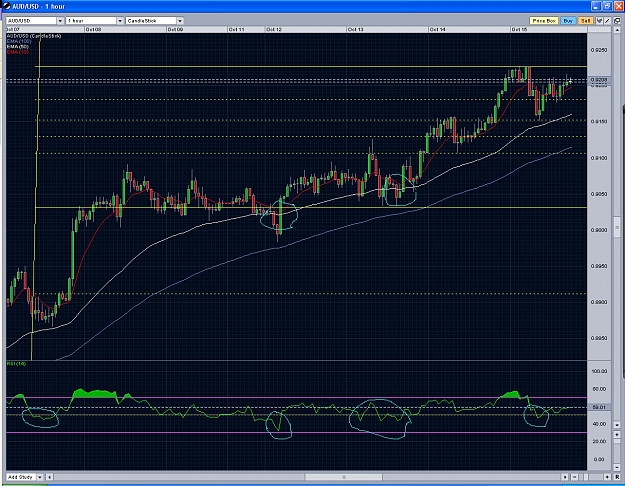Click the Price Box button
This screenshot has height=486, width=625.
(x=544, y=21)
